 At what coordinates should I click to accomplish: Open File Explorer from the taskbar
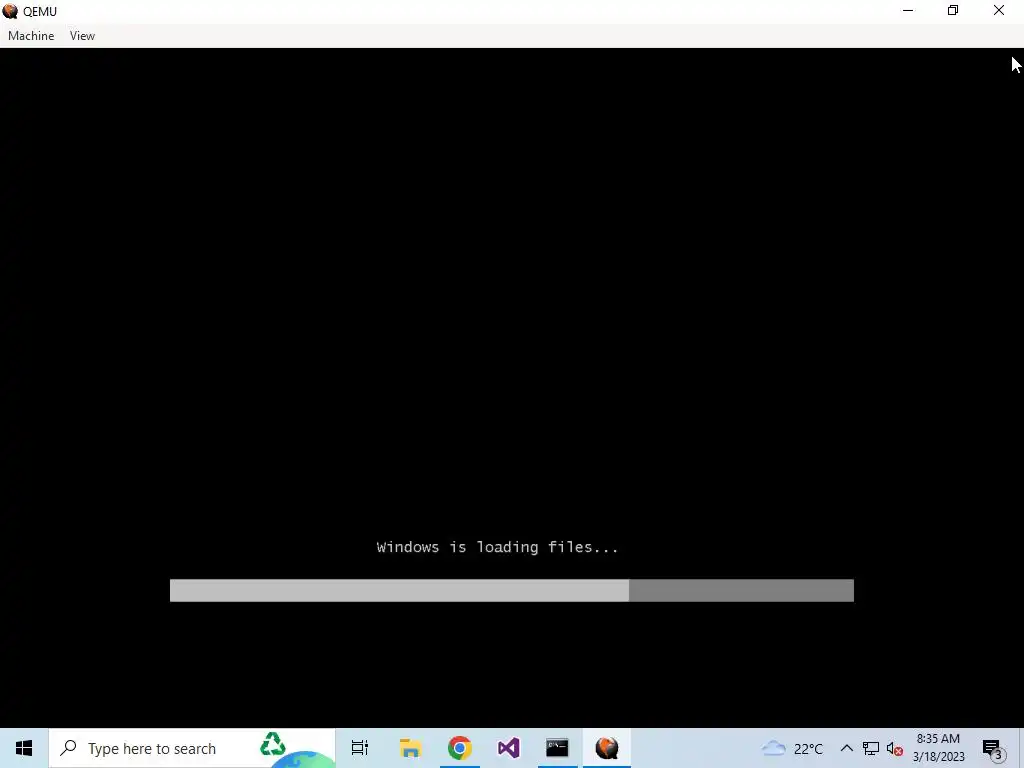coord(410,748)
